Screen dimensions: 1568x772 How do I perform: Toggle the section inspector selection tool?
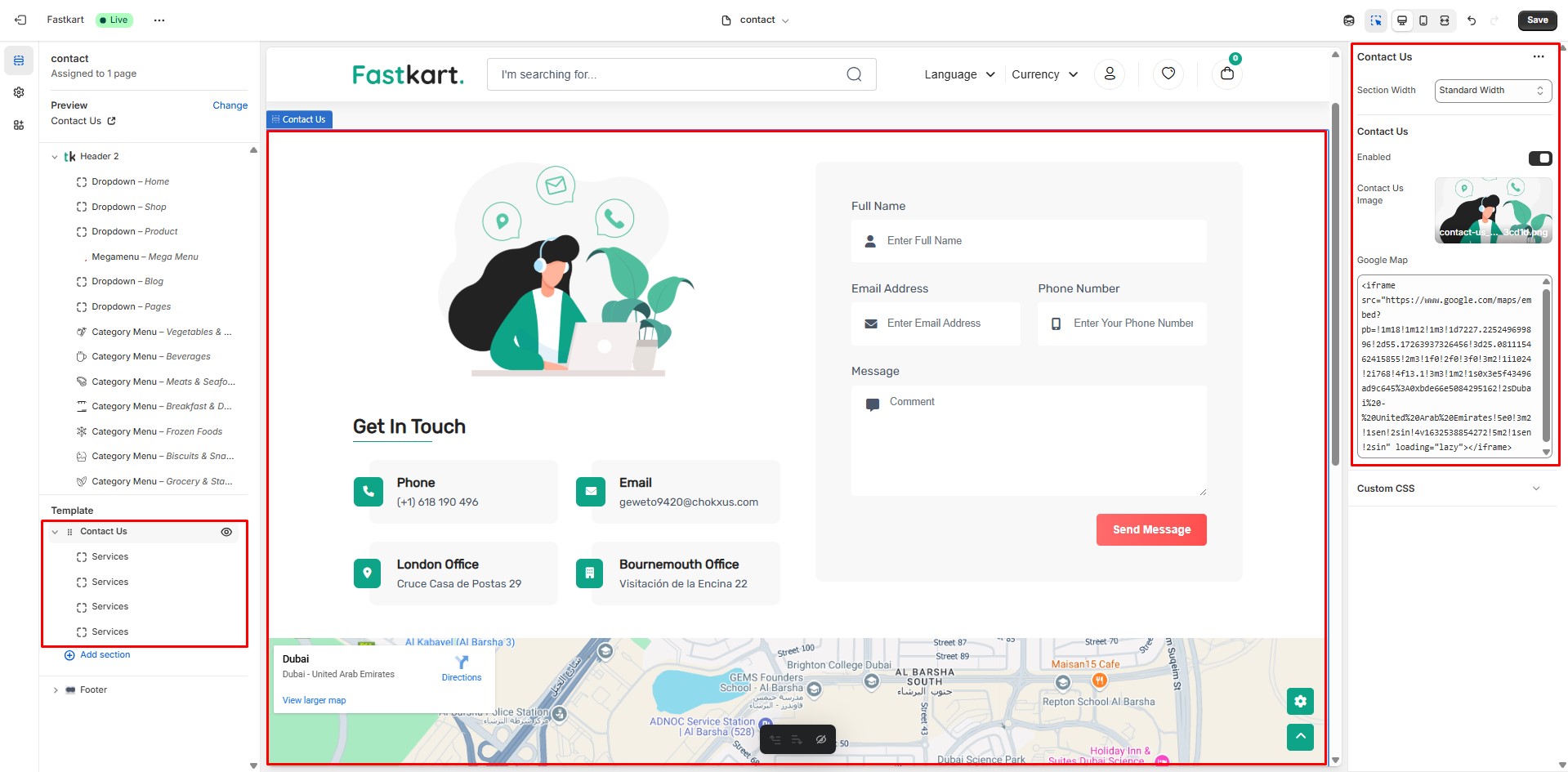pos(1376,20)
